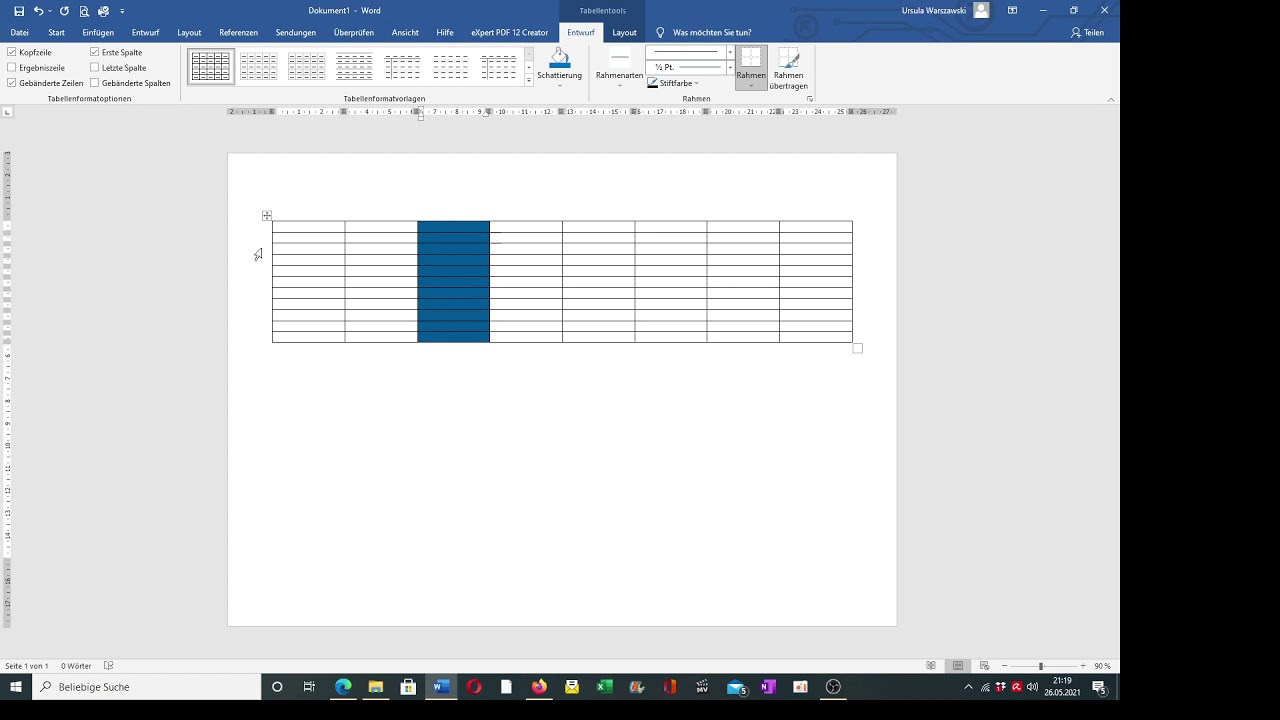Click the quick print icon
The image size is (1280, 720).
pyautogui.click(x=103, y=11)
